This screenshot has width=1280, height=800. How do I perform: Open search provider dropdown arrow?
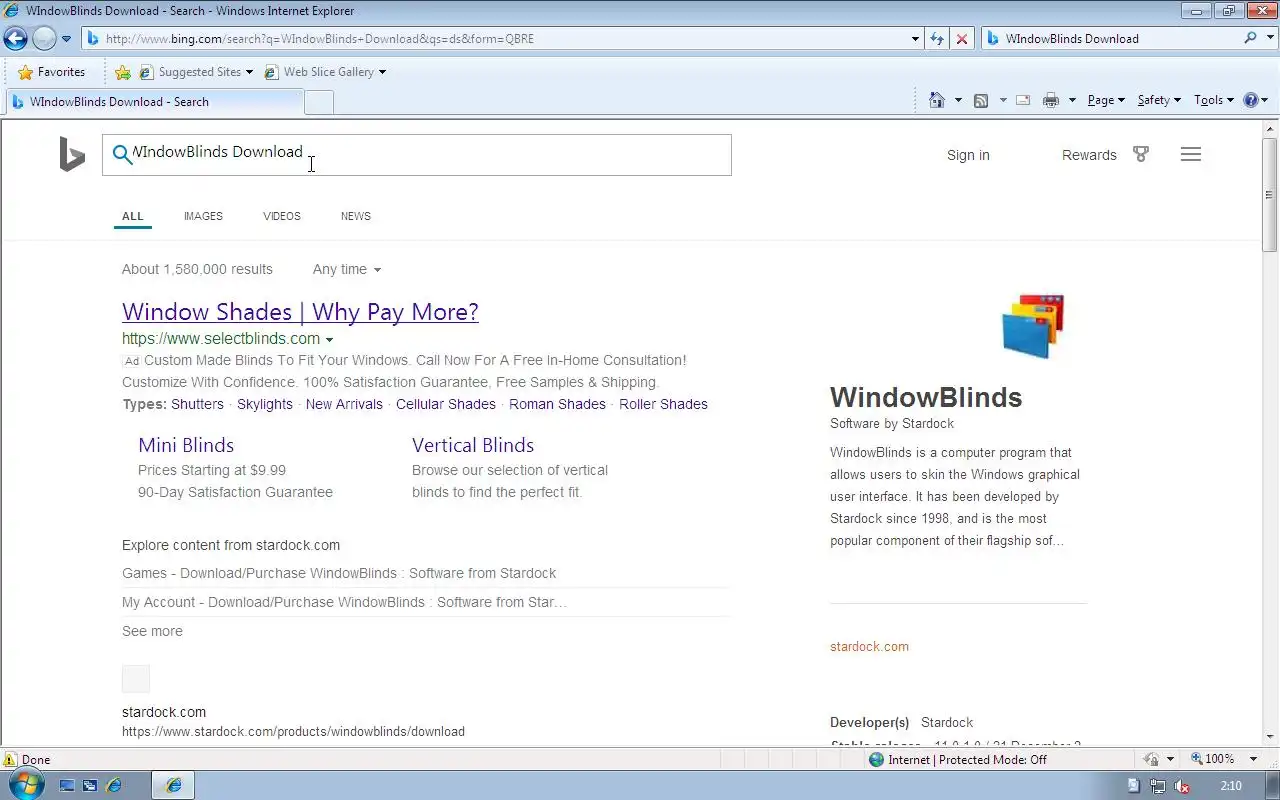click(x=1270, y=39)
